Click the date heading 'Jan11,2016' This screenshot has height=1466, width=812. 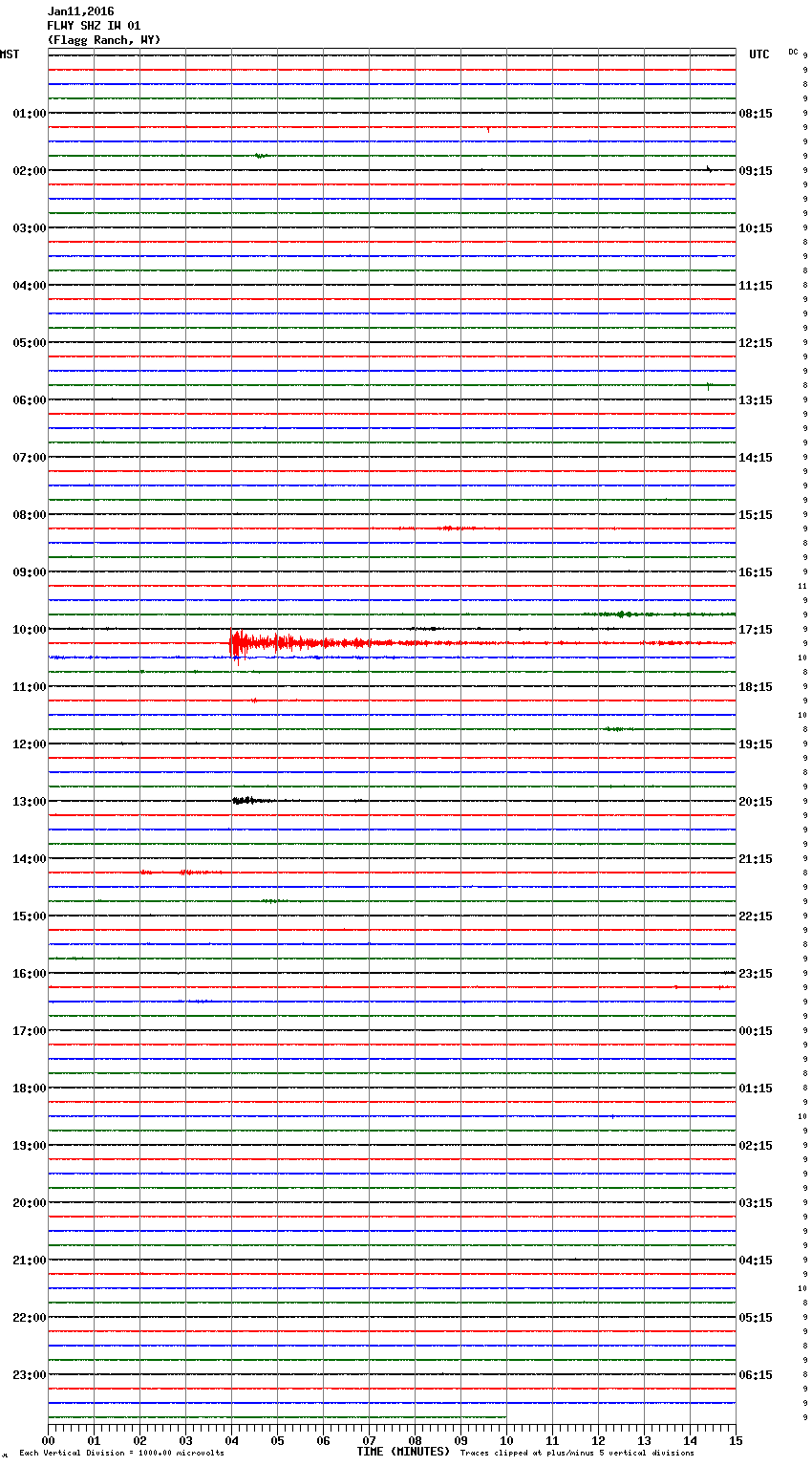point(80,11)
